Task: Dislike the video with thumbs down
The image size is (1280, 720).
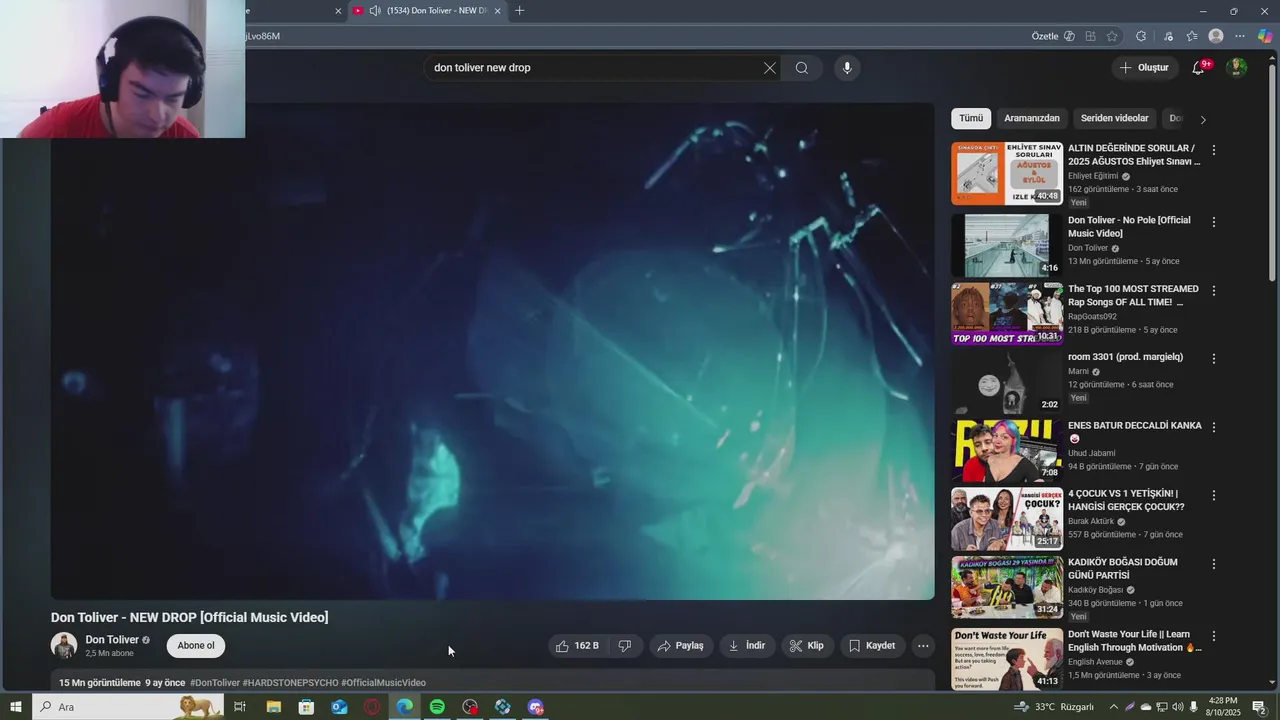Action: pos(624,646)
